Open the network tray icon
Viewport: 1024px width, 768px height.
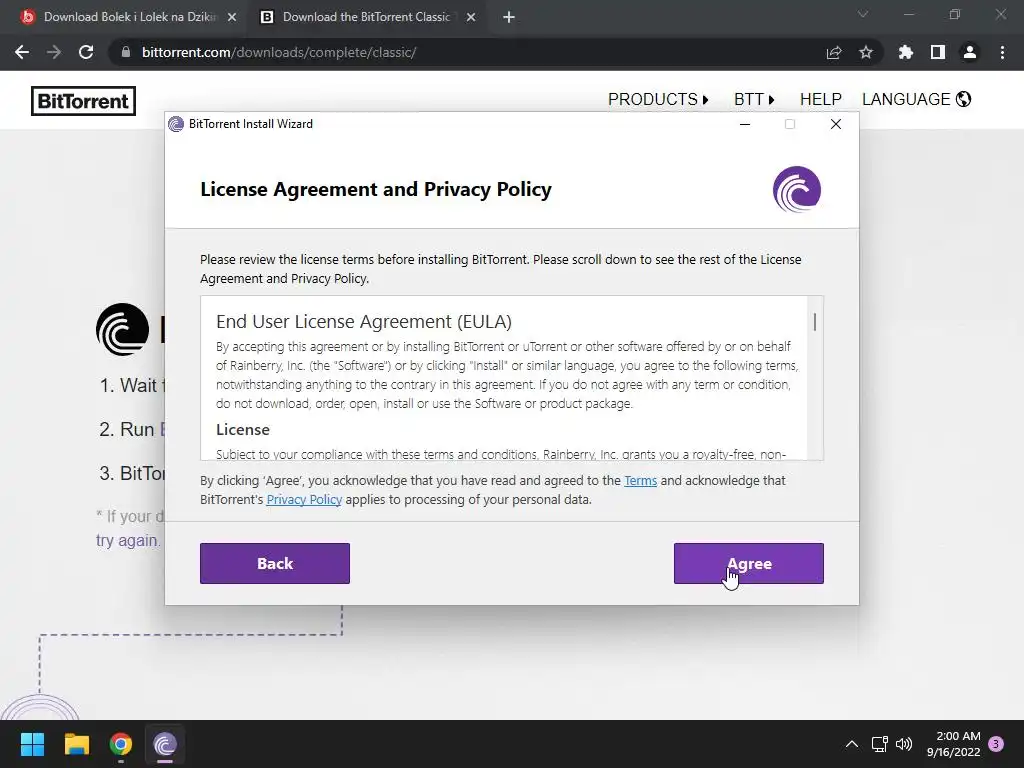879,744
